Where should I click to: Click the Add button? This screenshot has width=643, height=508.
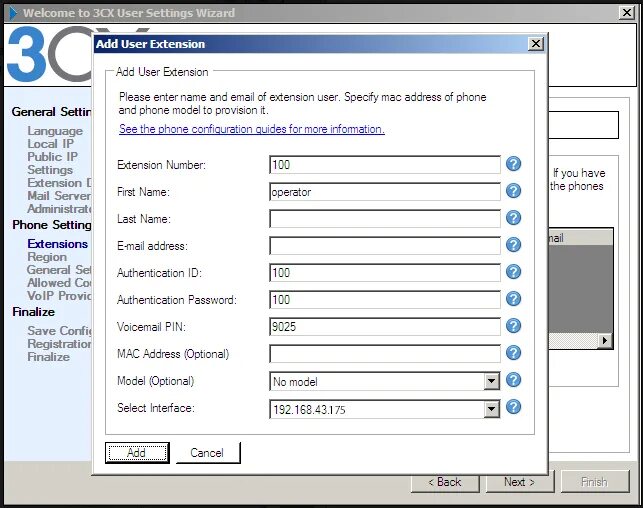point(137,453)
